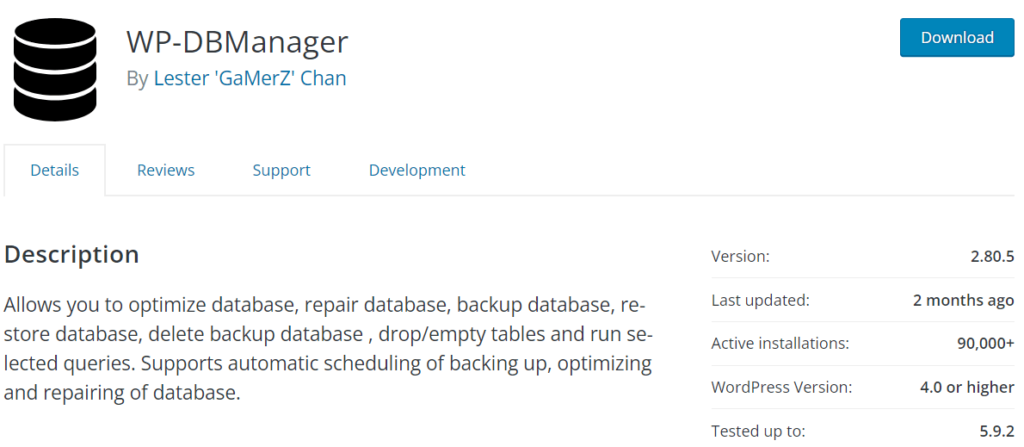Click the 90,000+ installations count
The width and height of the screenshot is (1024, 447).
coord(985,343)
